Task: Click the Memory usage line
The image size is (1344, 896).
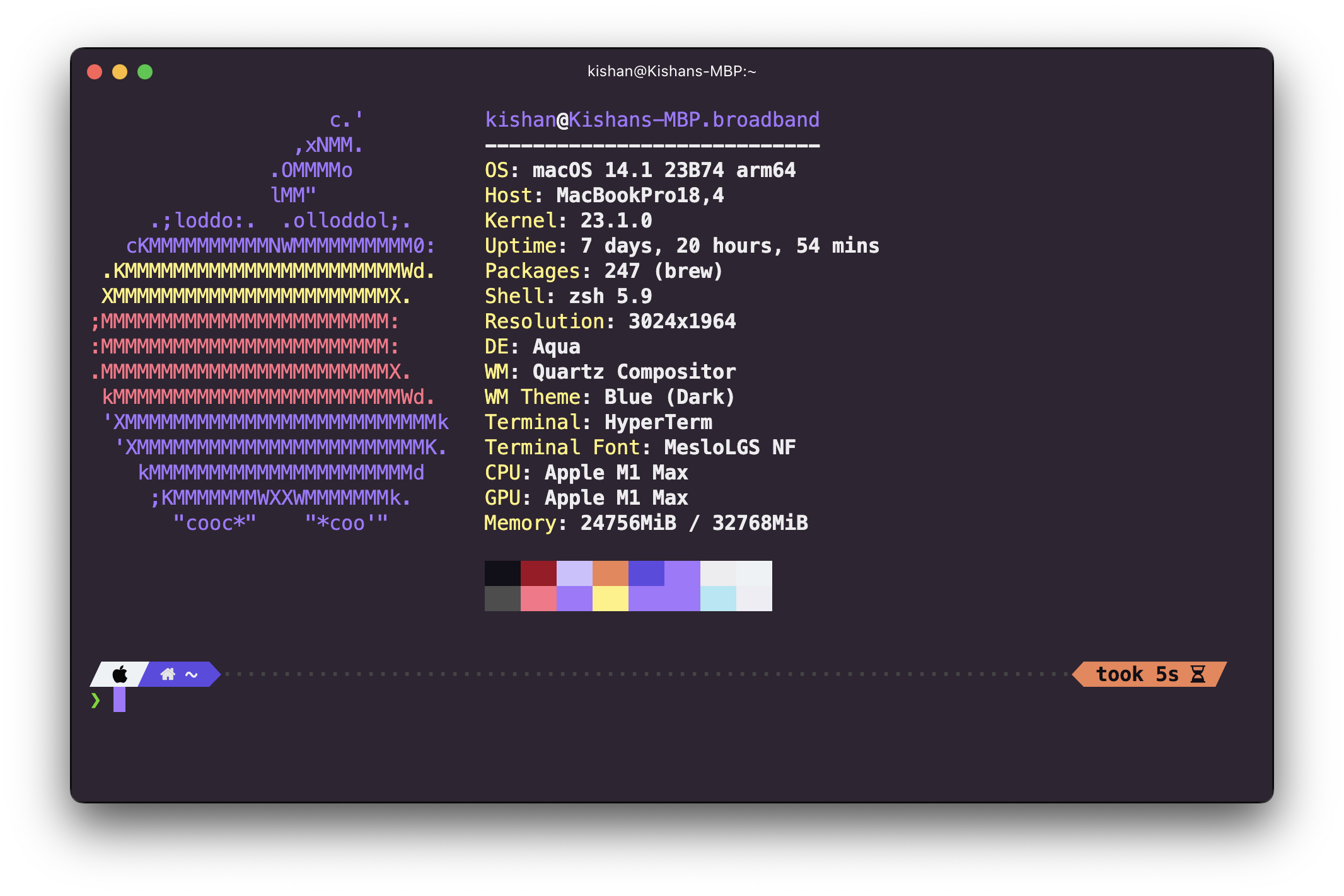Action: tap(646, 523)
